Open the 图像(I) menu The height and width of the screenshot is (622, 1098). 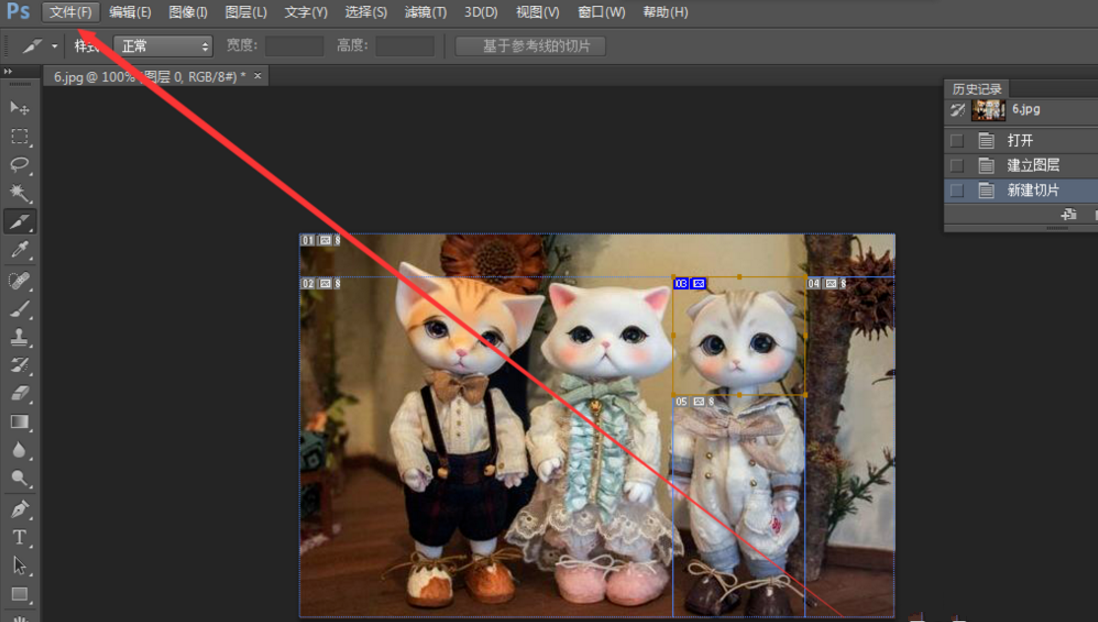(188, 12)
